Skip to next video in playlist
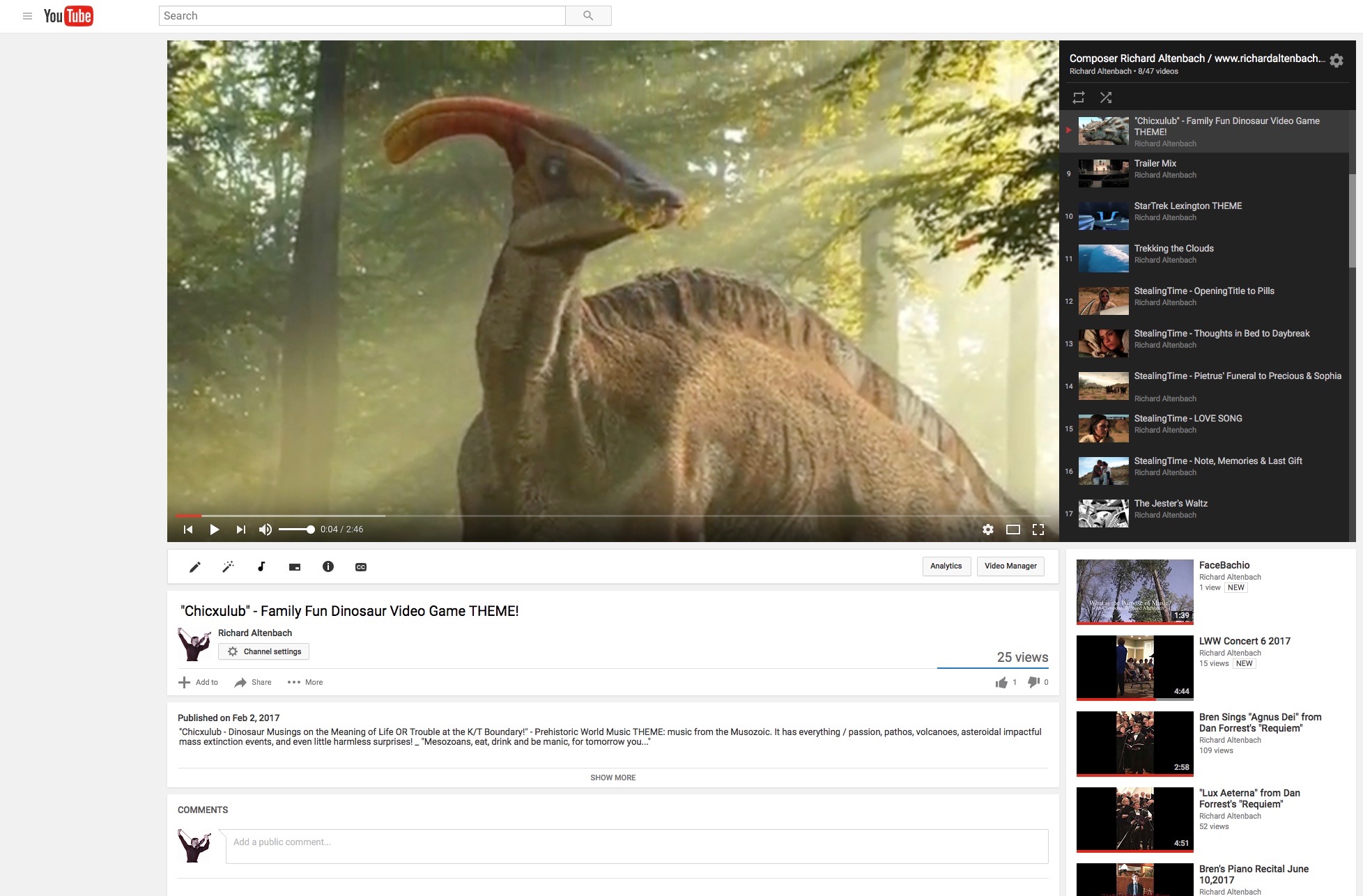Screen dimensions: 1363x896 (x=241, y=530)
